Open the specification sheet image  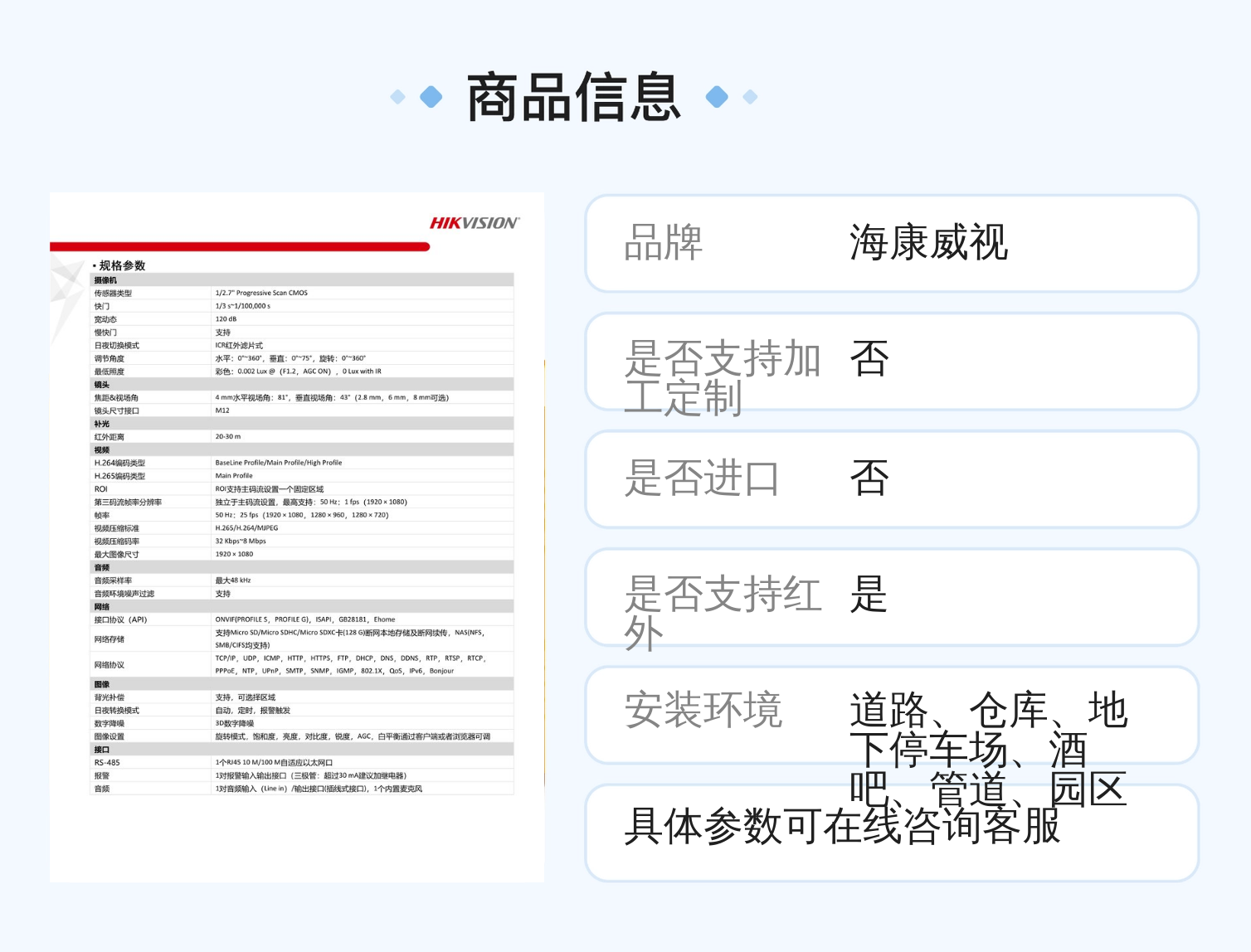297,537
